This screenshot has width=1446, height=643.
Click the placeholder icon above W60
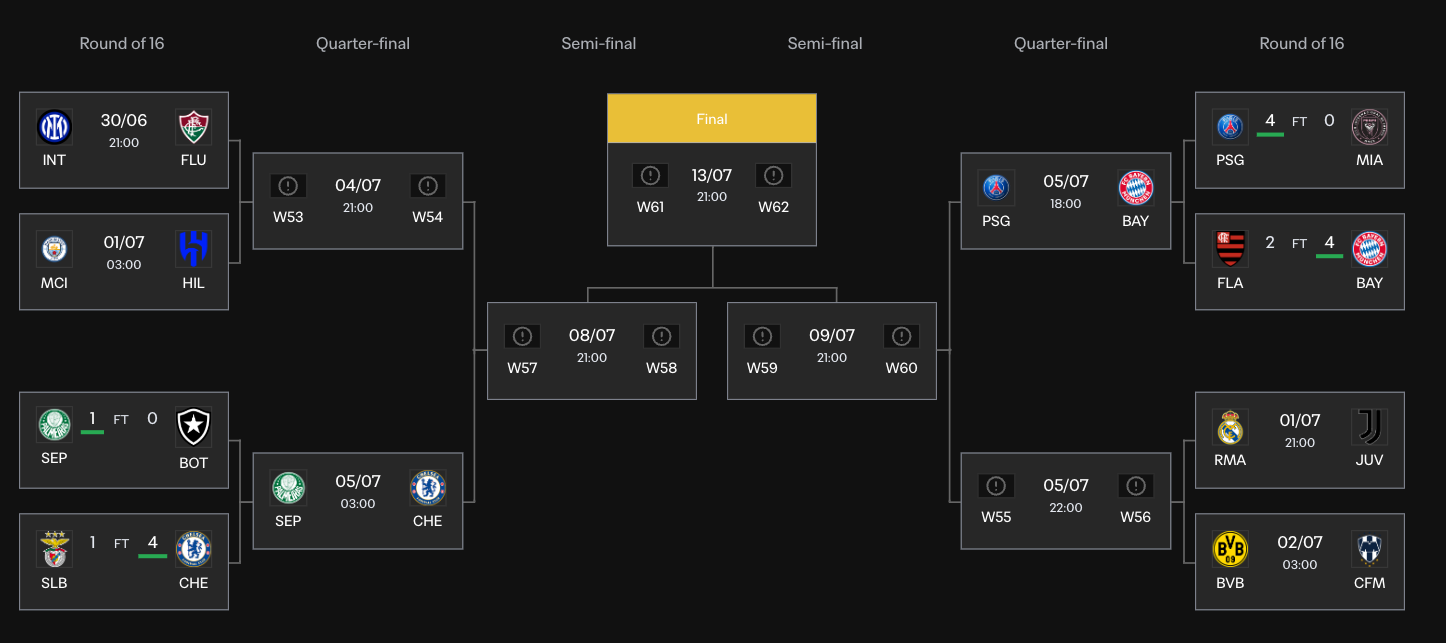point(901,337)
